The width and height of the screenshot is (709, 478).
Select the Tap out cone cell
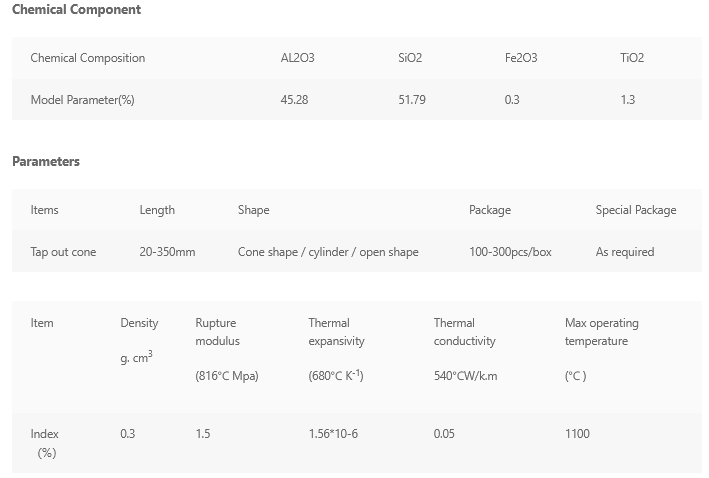[x=63, y=252]
